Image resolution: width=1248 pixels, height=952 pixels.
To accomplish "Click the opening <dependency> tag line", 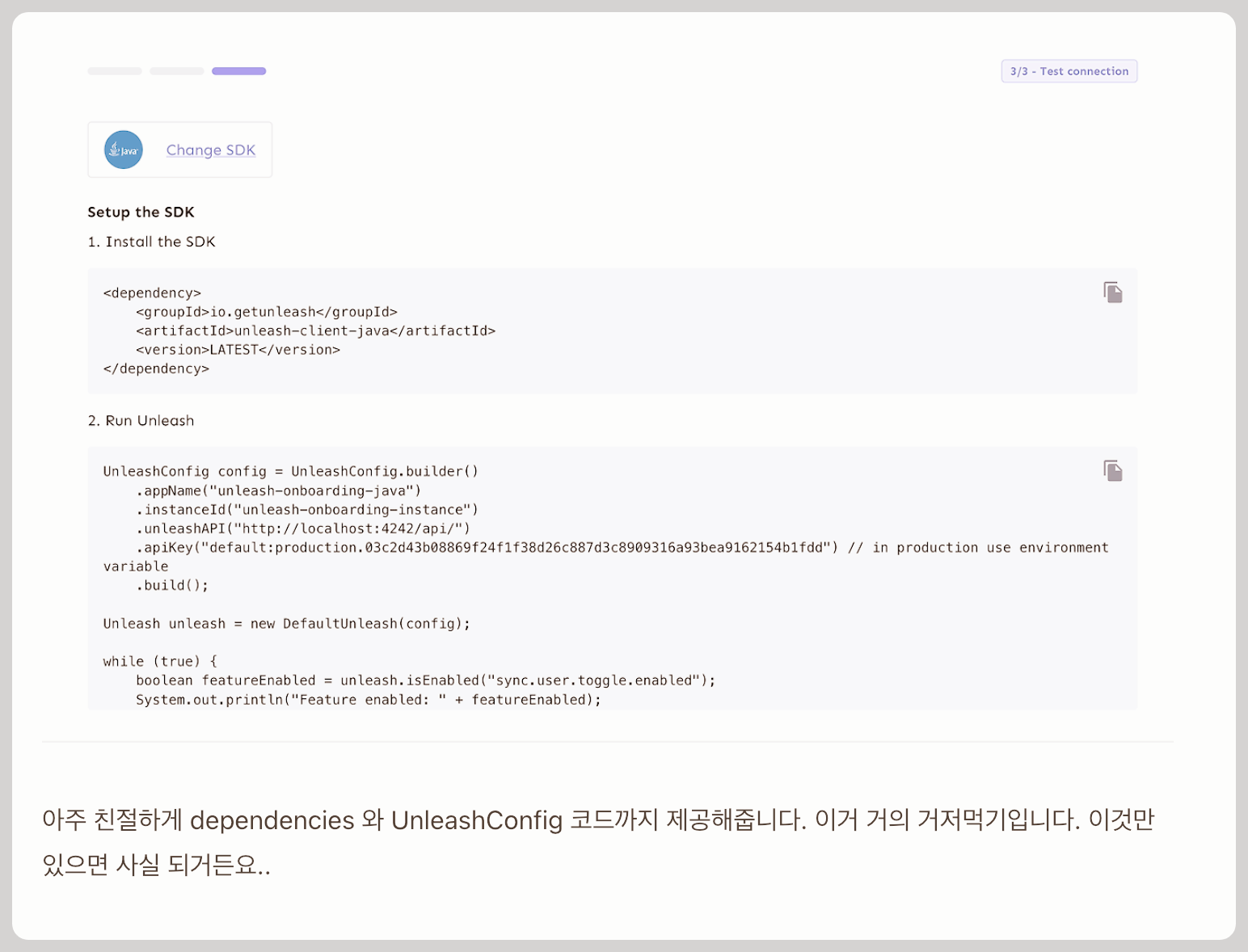I will (x=152, y=293).
